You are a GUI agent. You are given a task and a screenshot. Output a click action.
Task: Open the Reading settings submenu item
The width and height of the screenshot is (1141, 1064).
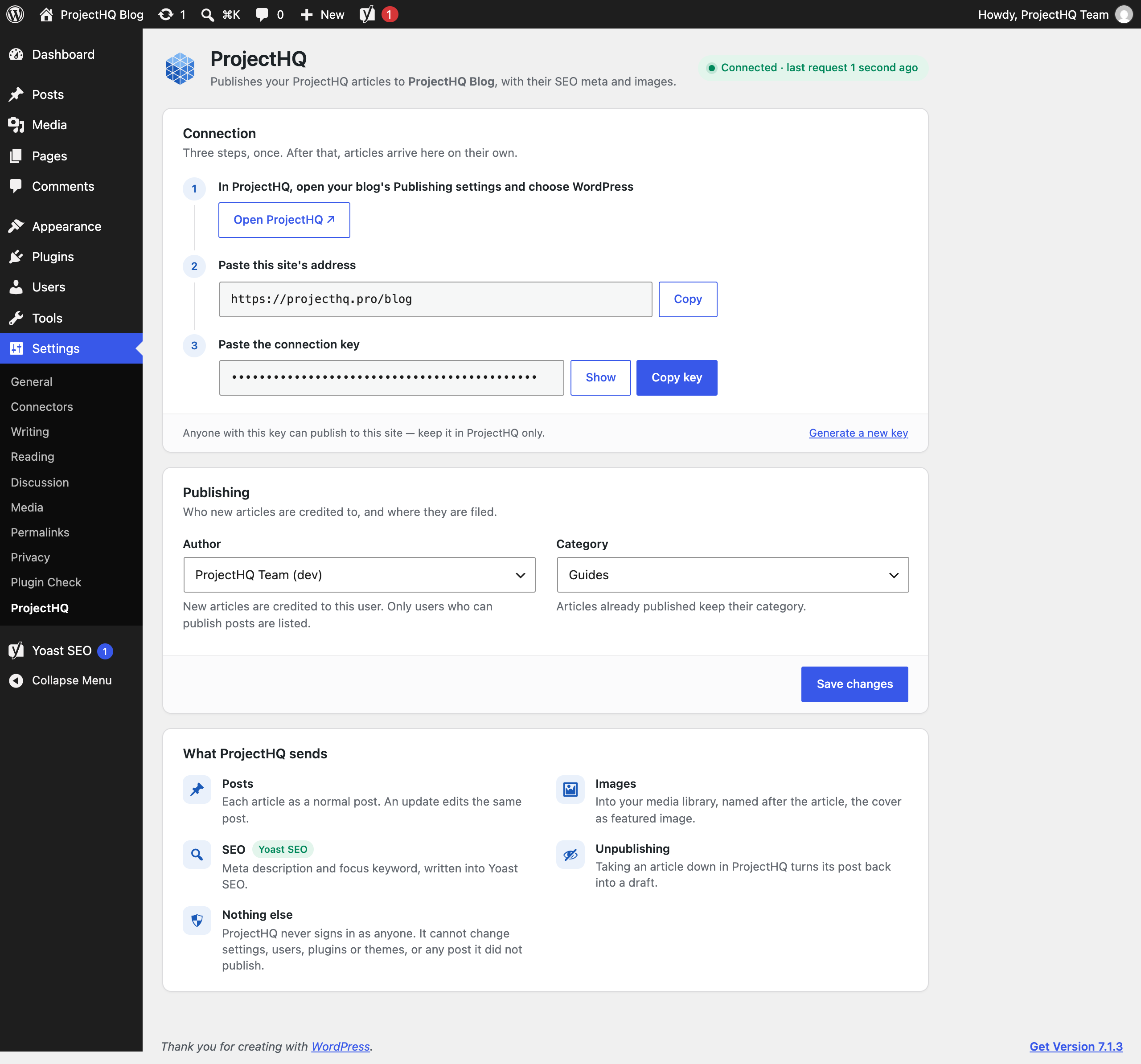tap(33, 457)
